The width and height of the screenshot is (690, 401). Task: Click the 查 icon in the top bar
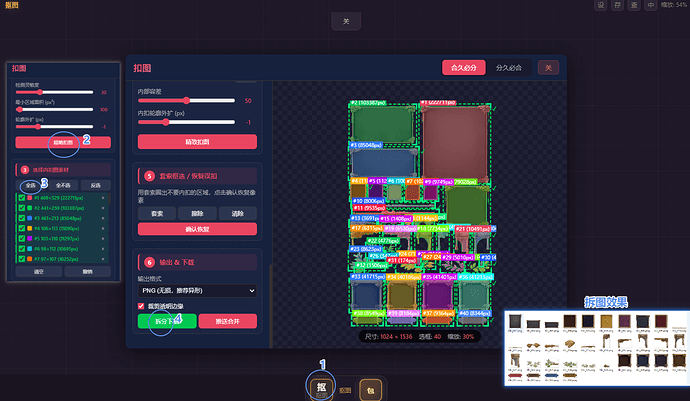click(634, 5)
